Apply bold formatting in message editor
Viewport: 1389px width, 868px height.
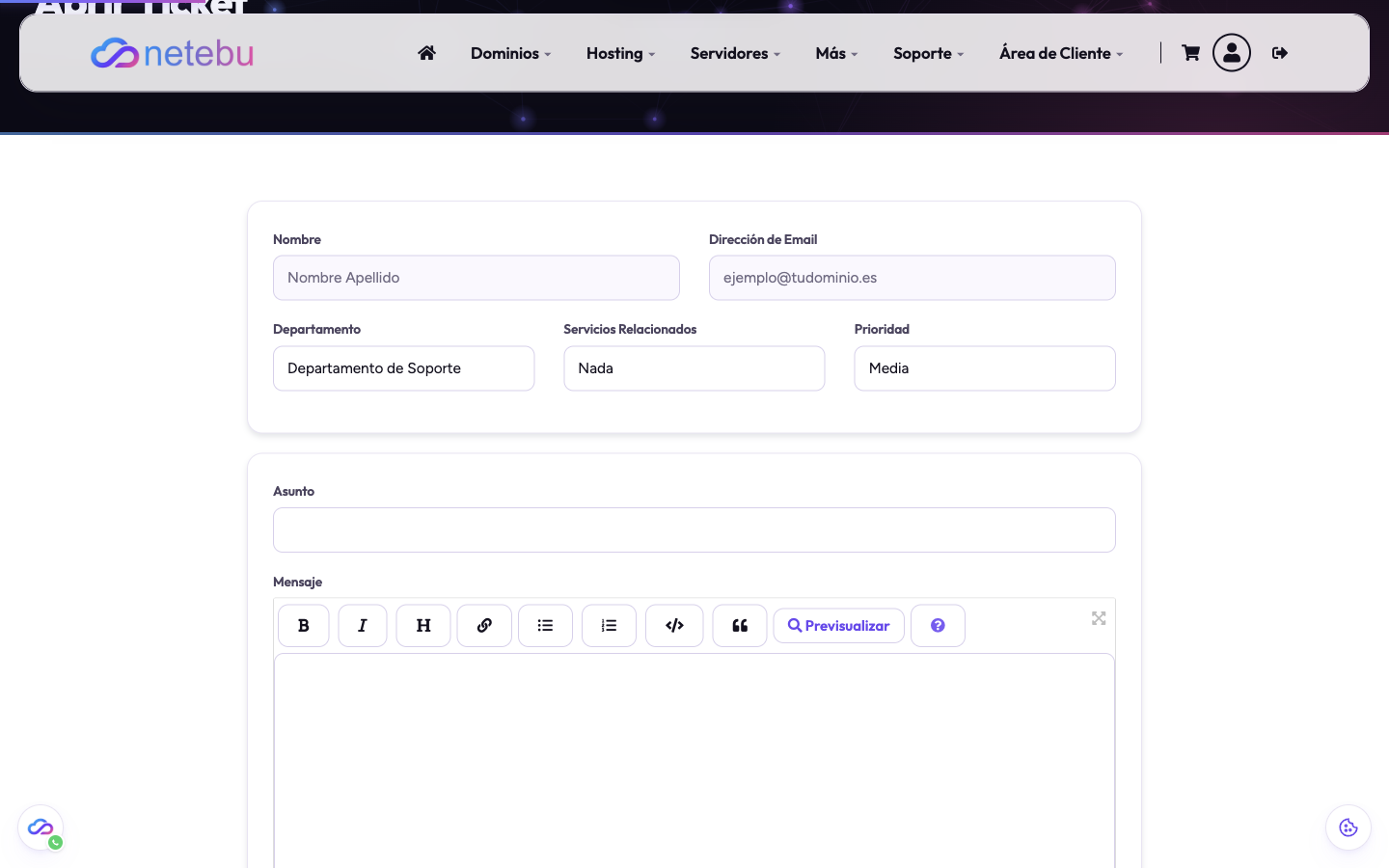[x=304, y=626]
